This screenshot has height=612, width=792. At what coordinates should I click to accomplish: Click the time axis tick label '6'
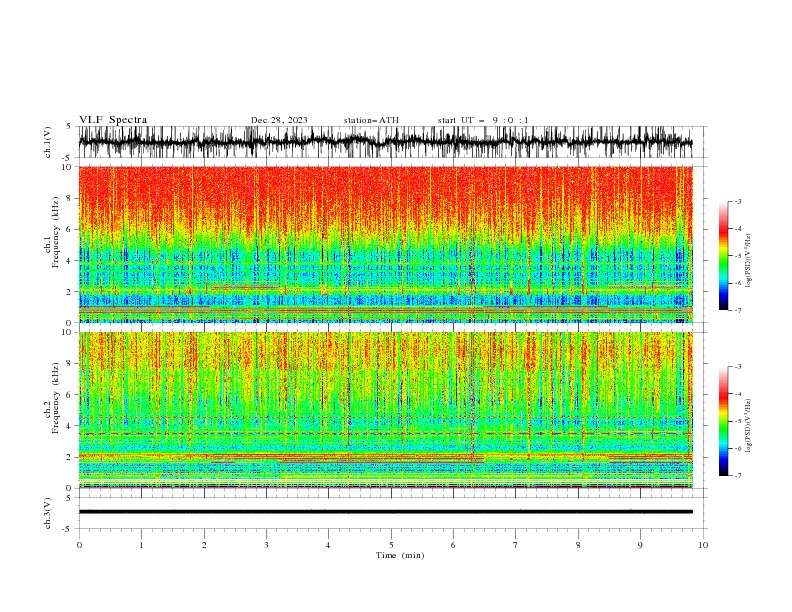[453, 545]
